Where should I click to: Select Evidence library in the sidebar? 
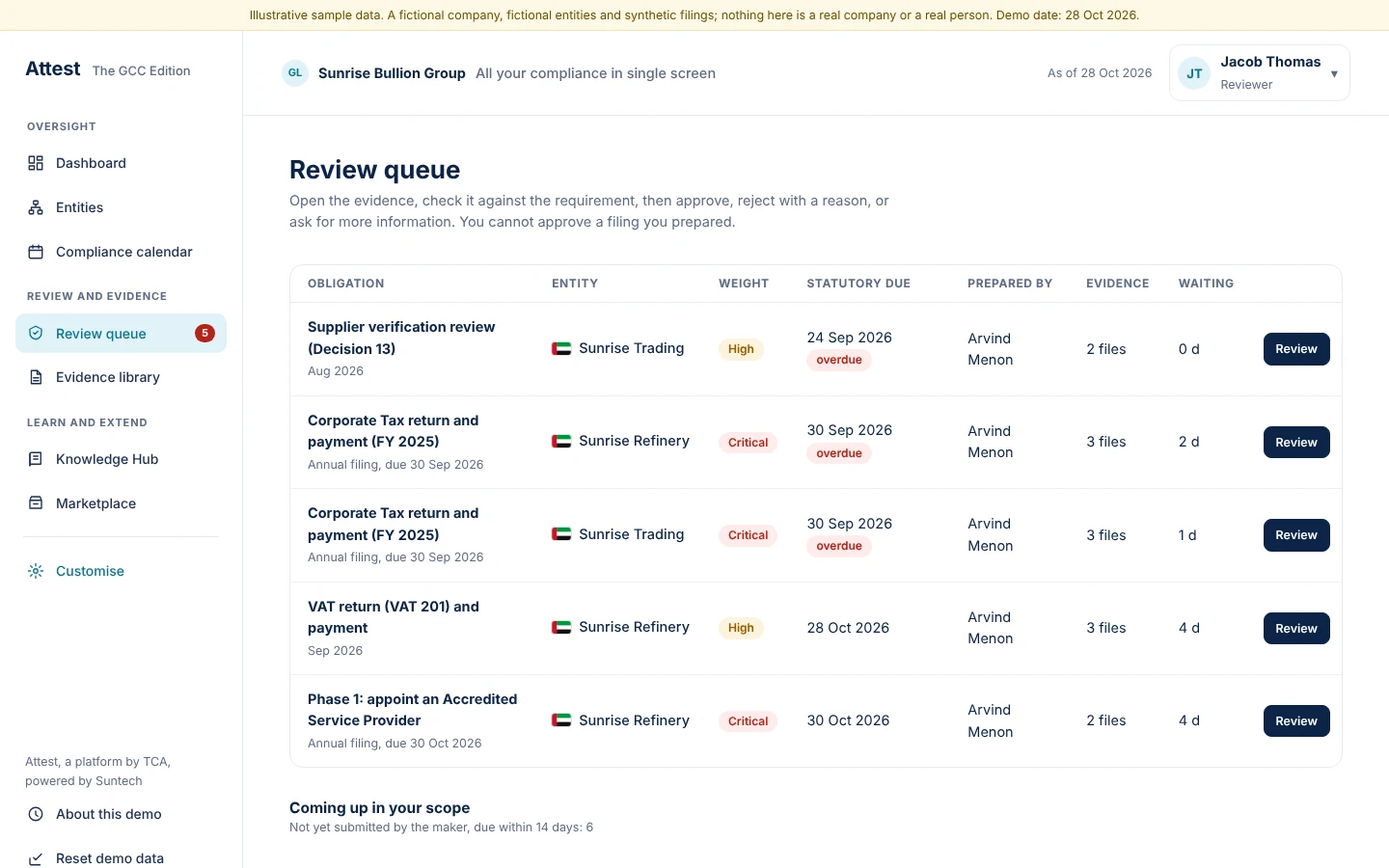click(x=121, y=377)
